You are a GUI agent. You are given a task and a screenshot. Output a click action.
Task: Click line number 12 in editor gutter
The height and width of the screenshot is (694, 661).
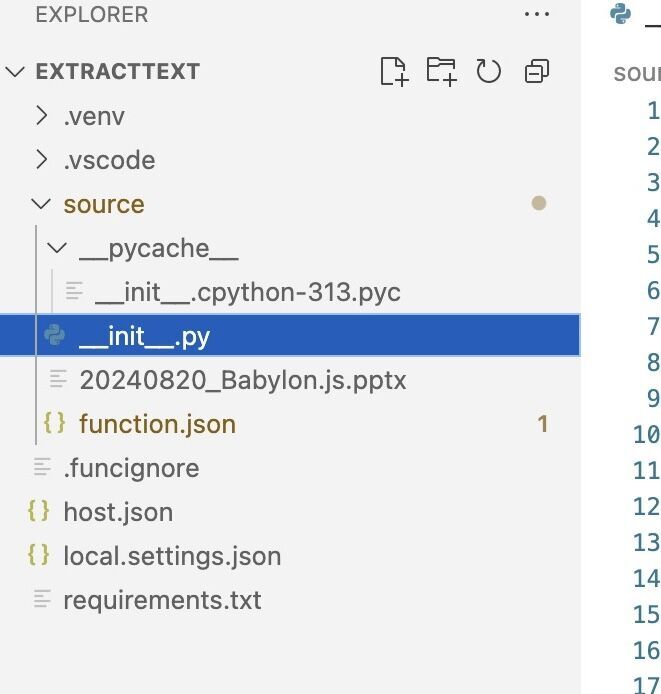pos(647,506)
